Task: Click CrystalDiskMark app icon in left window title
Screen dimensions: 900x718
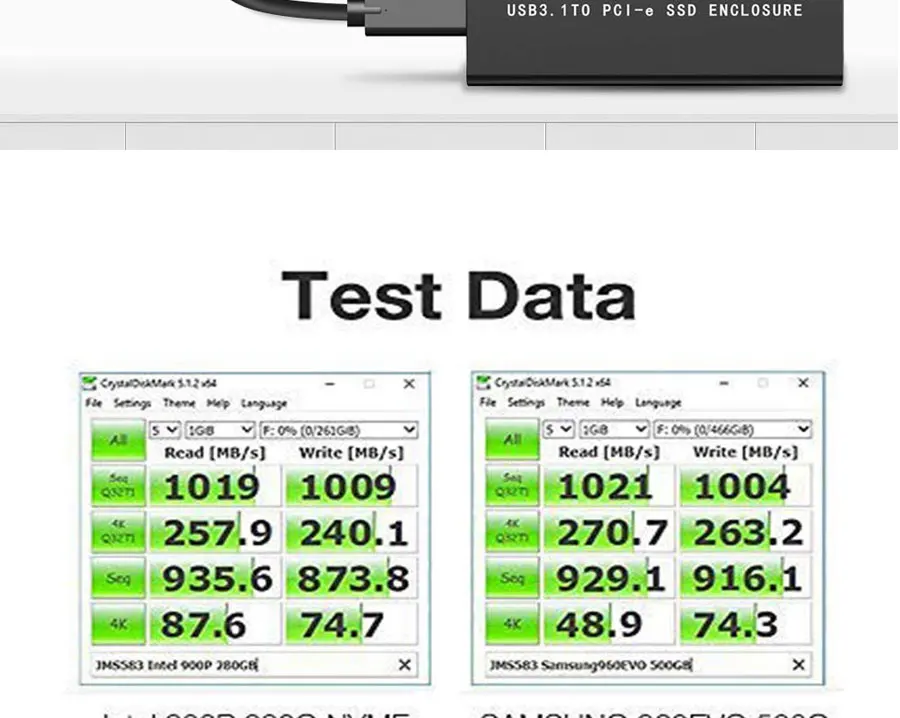Action: pyautogui.click(x=90, y=383)
